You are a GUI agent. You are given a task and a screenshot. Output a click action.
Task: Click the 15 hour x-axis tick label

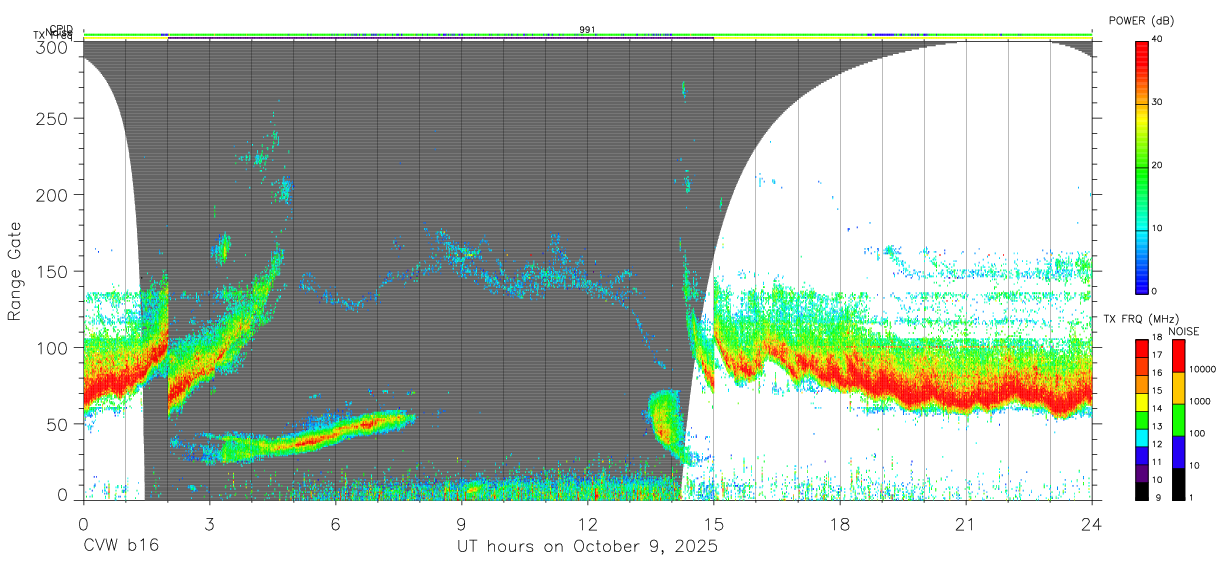714,522
